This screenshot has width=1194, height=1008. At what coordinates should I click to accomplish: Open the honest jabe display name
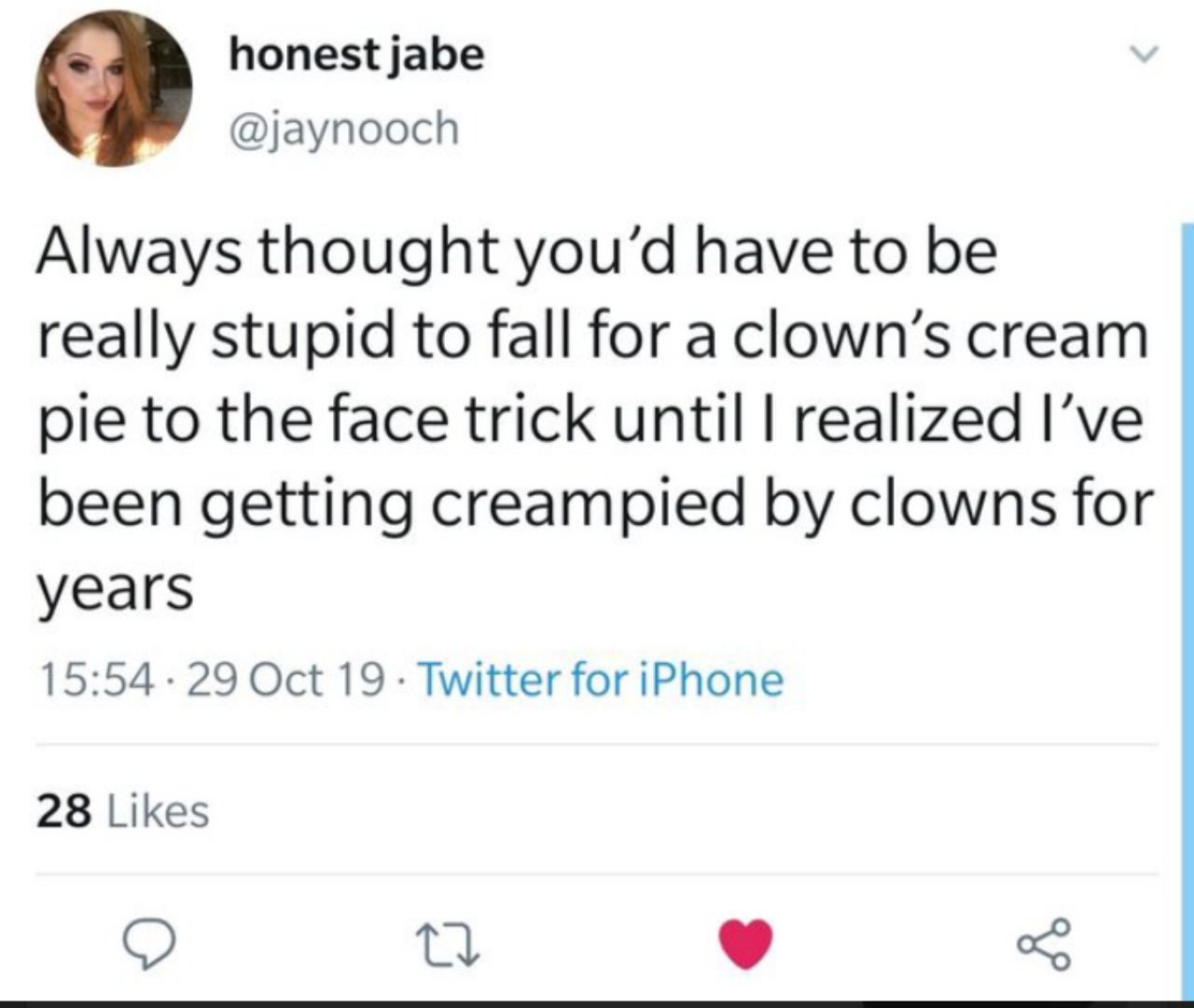point(356,56)
